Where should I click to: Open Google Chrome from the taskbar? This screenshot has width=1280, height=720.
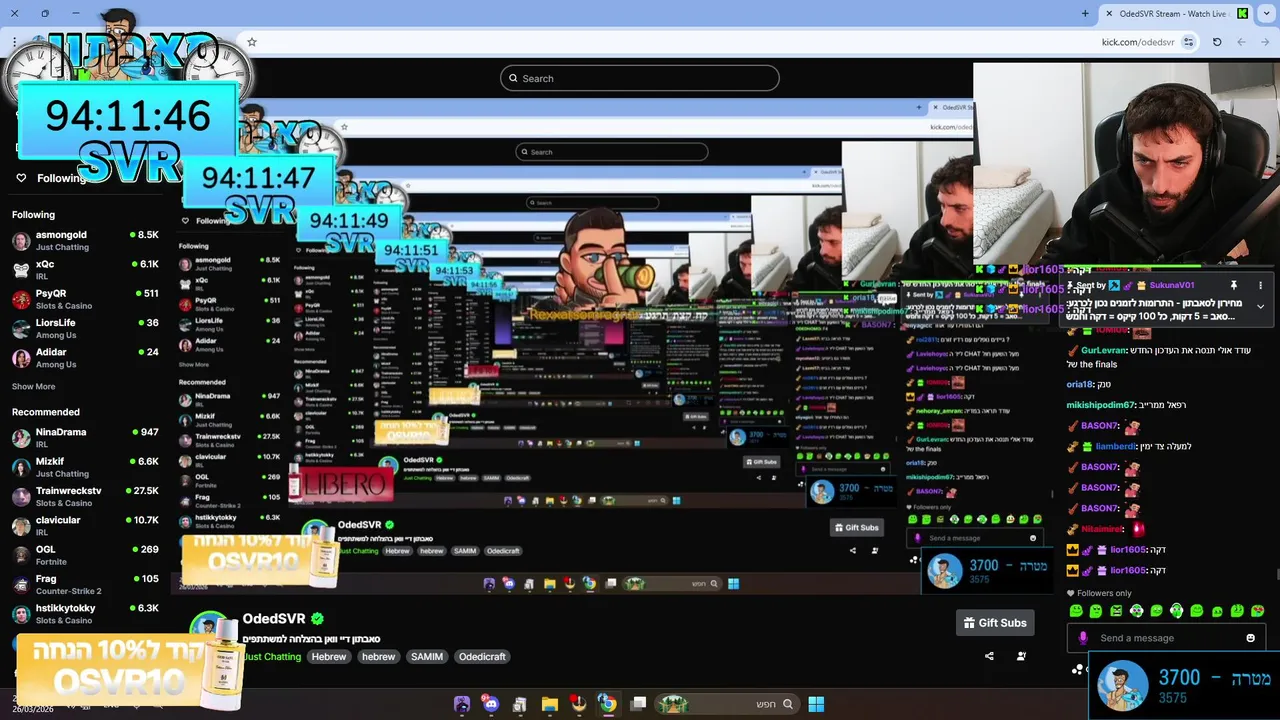click(607, 704)
